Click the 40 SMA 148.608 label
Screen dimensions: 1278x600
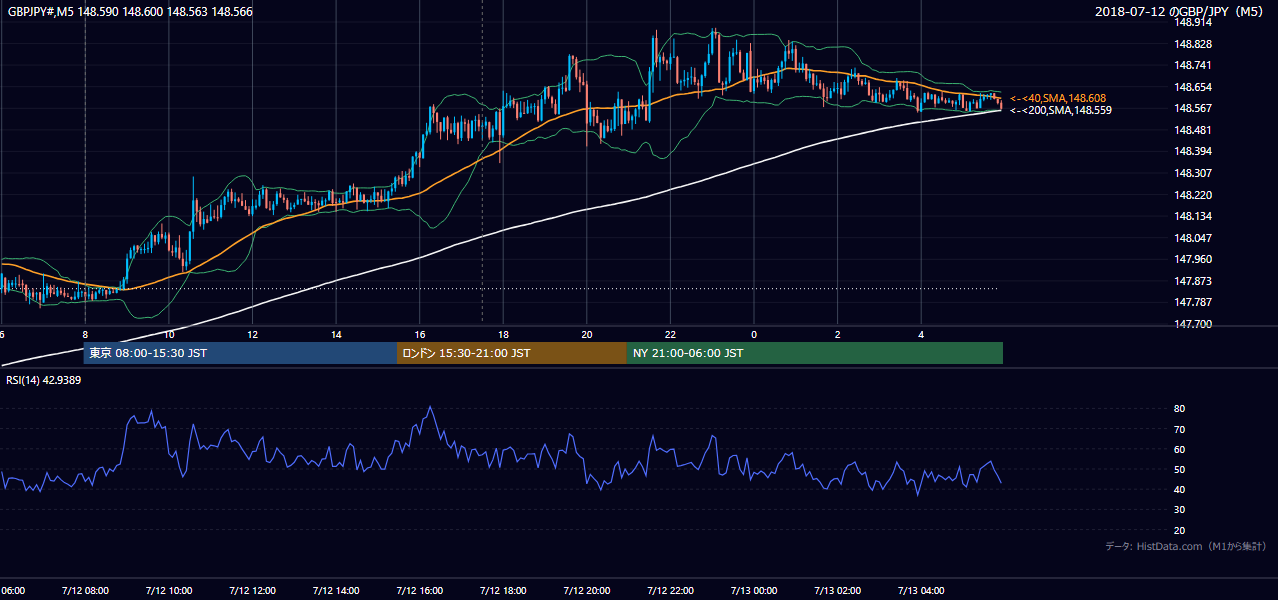[x=1057, y=98]
